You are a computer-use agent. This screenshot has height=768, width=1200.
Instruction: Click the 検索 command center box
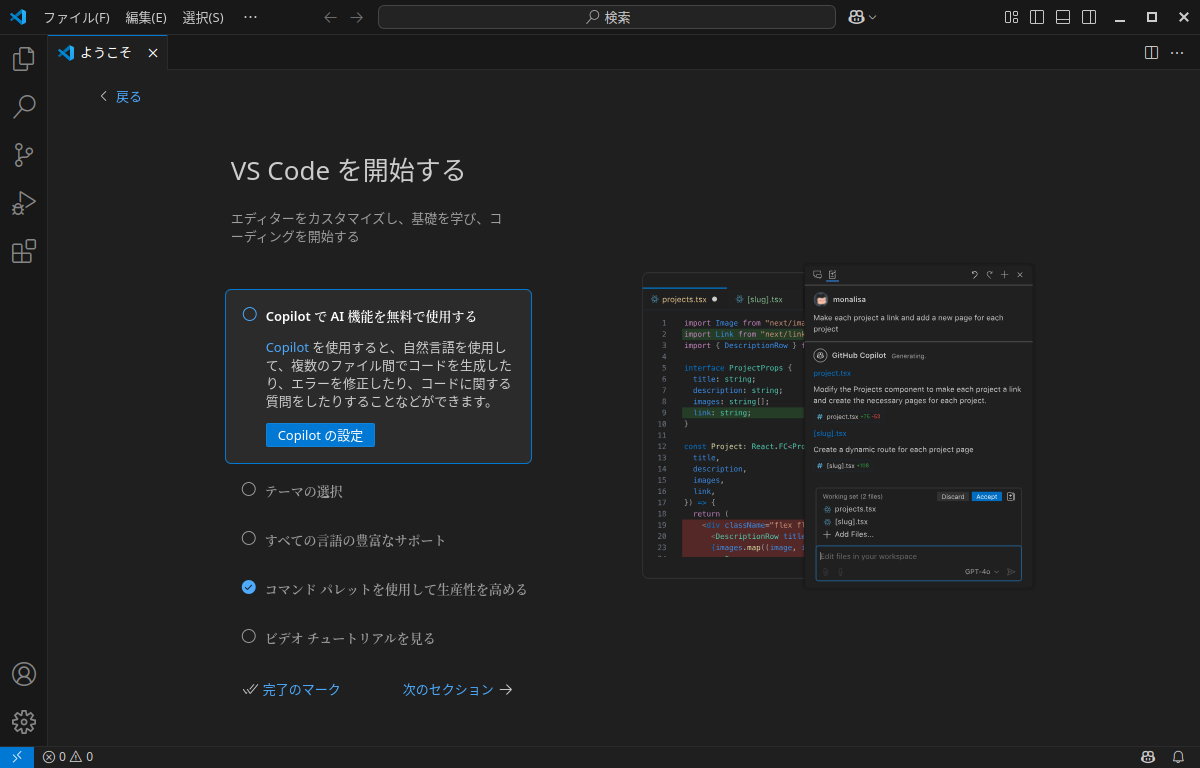(x=607, y=17)
